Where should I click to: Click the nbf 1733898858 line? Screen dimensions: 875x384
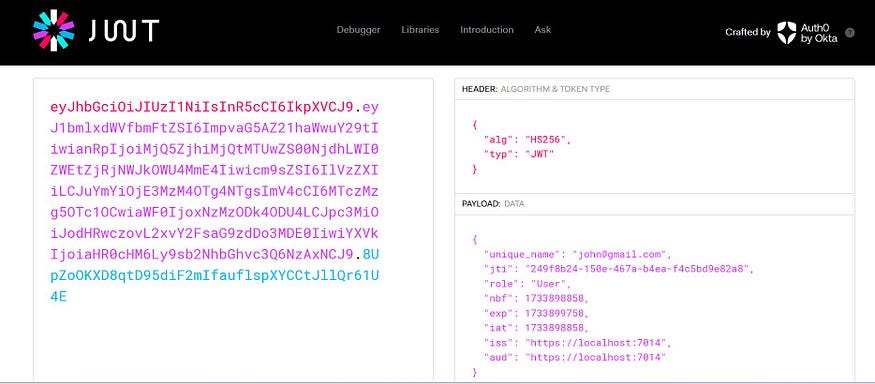pyautogui.click(x=536, y=298)
